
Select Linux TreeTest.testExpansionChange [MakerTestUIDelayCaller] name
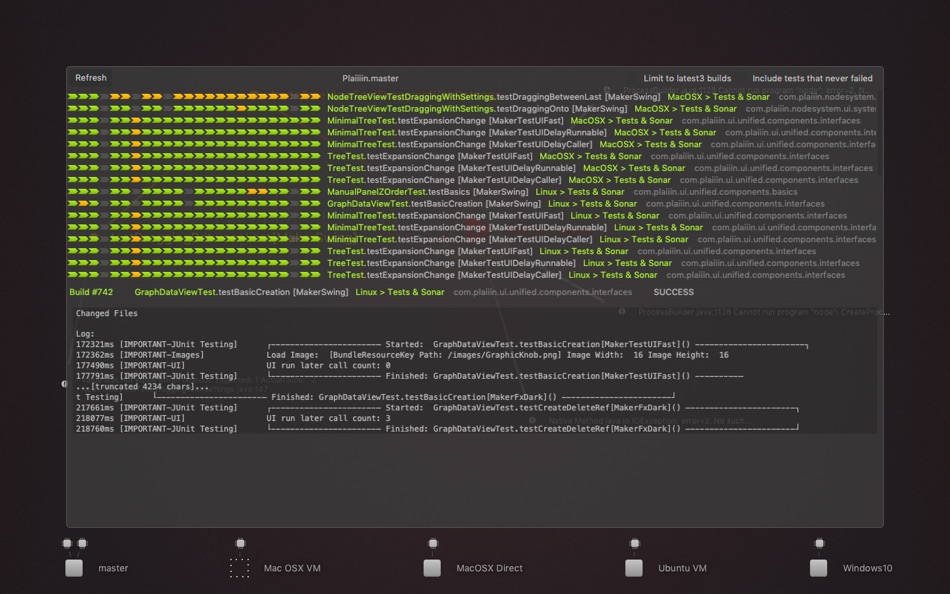coord(444,275)
